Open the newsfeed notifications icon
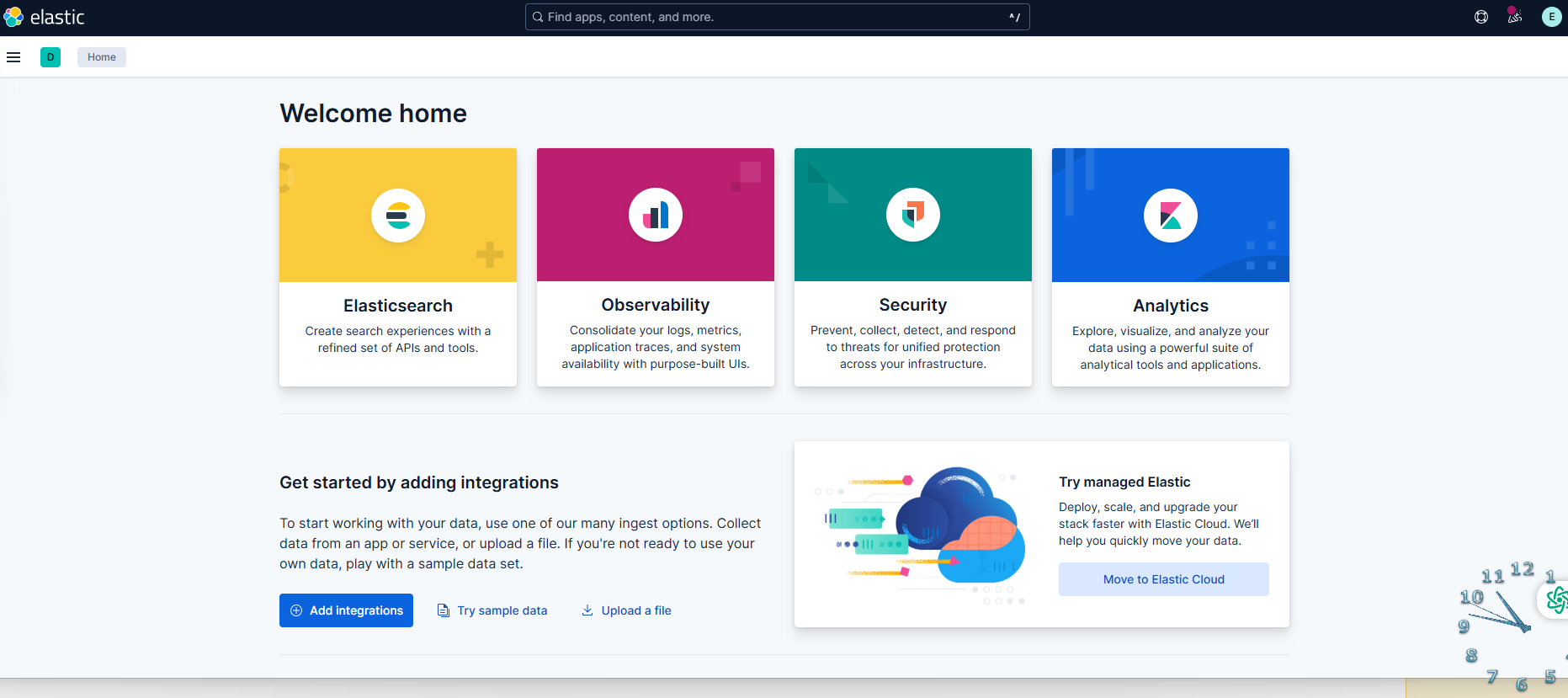The image size is (1568, 698). point(1515,17)
